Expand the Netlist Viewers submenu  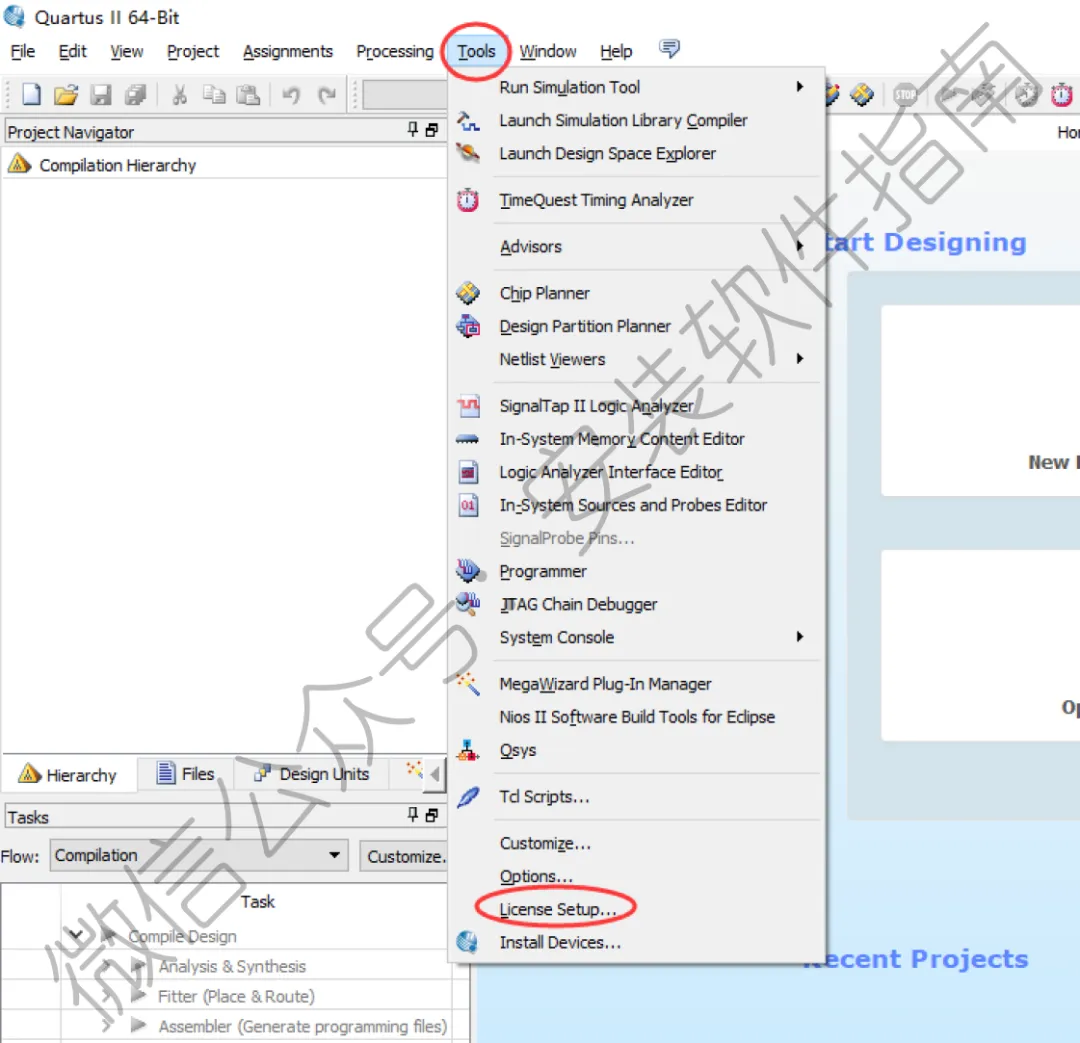(x=800, y=358)
